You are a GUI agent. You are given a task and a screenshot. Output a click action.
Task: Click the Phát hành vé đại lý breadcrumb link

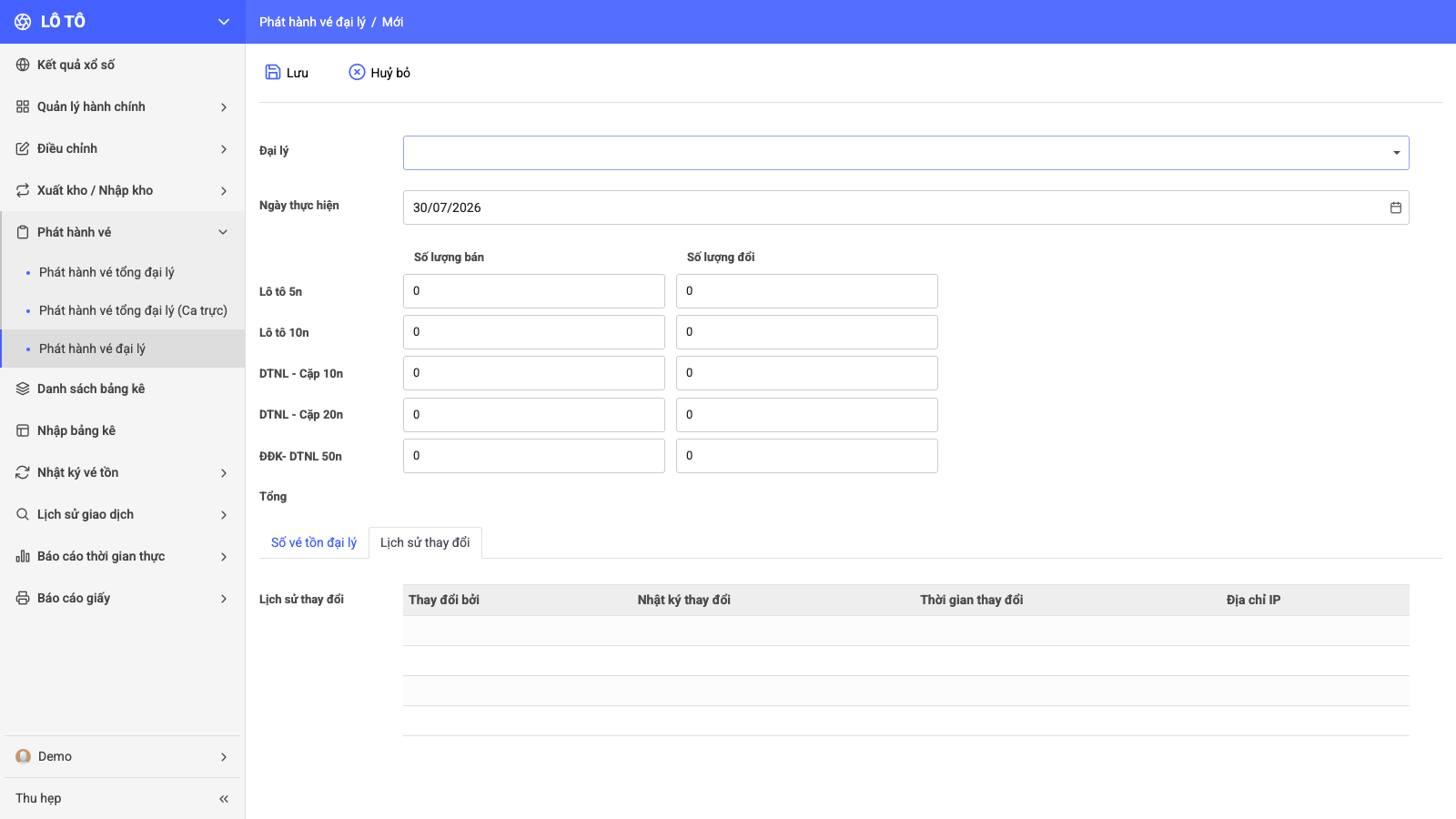pyautogui.click(x=312, y=22)
